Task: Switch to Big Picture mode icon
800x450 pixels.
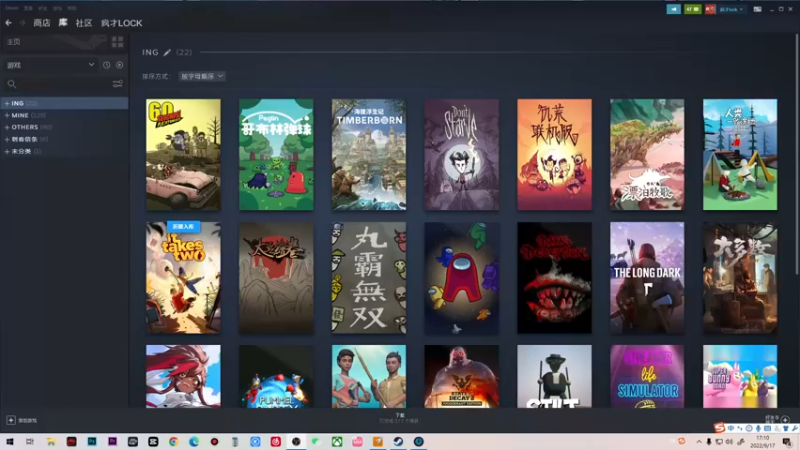Action: click(x=758, y=9)
